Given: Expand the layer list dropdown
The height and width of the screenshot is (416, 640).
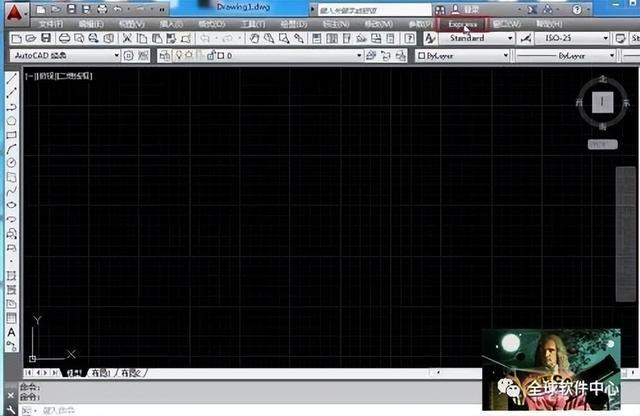Looking at the screenshot, I should coord(359,56).
